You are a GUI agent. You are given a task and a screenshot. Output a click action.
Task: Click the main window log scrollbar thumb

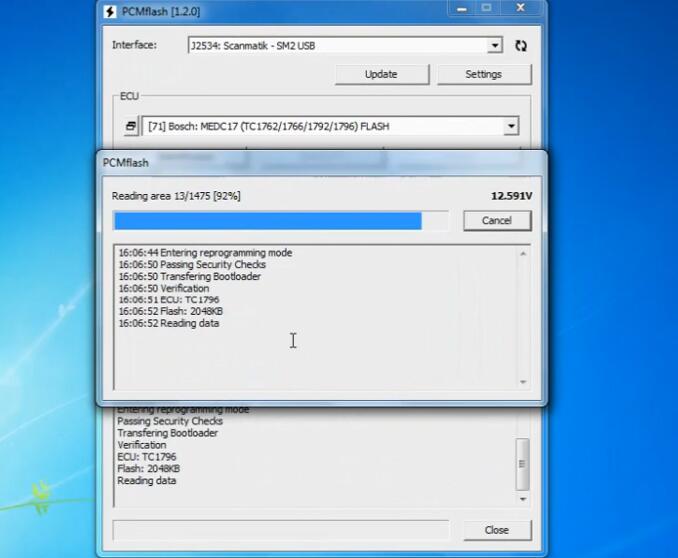pos(522,464)
